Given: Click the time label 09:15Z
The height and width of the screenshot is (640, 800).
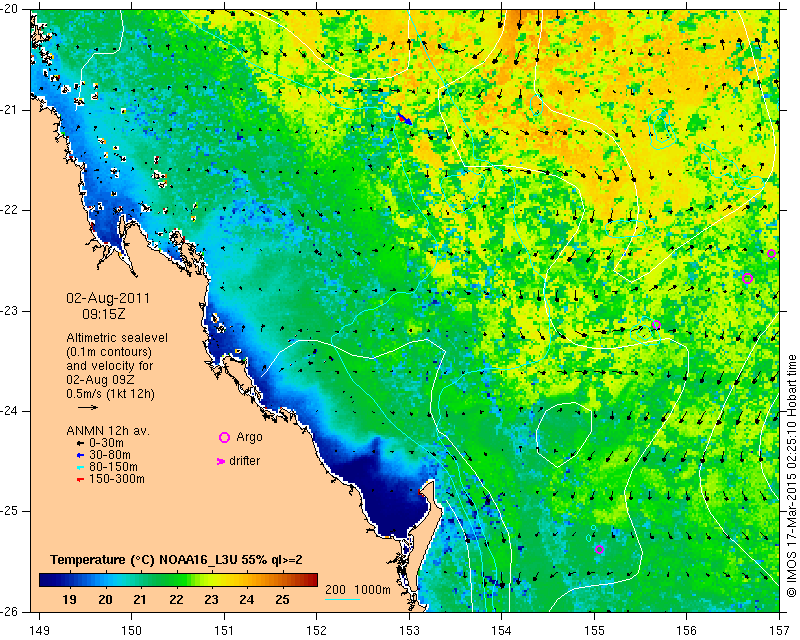Looking at the screenshot, I should click(x=104, y=314).
